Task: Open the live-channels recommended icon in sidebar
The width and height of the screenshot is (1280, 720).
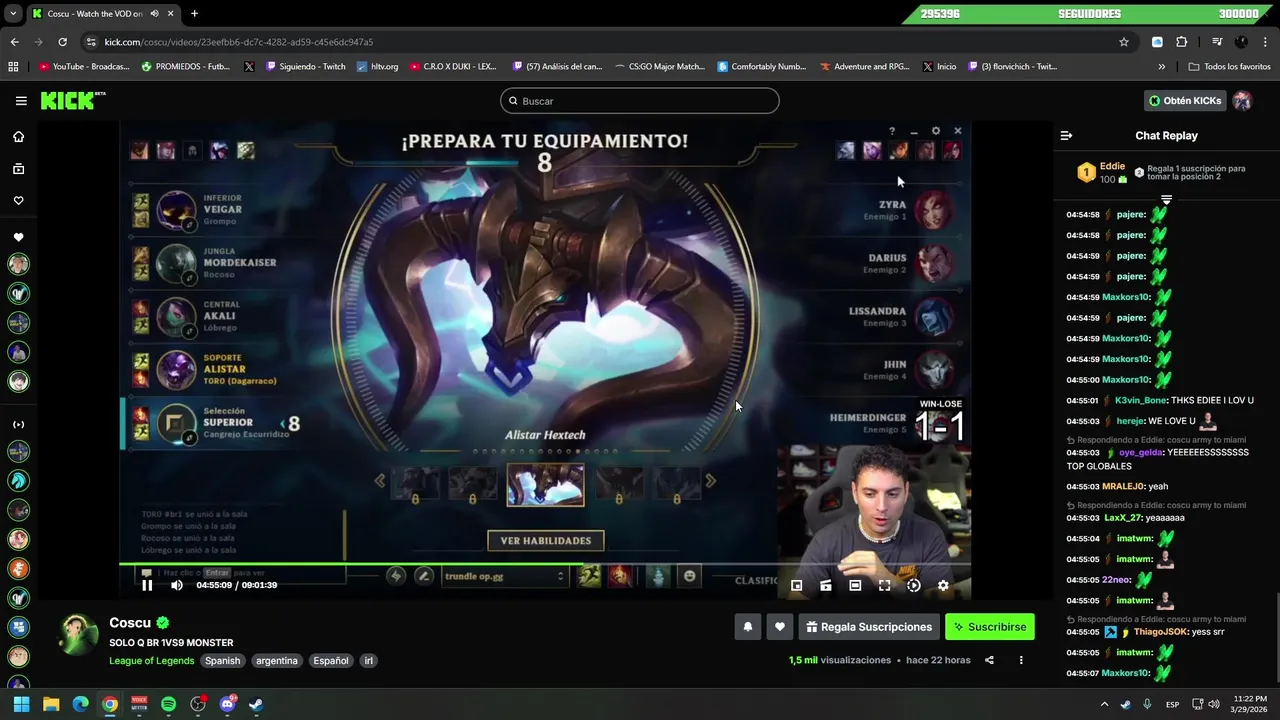Action: 18,425
